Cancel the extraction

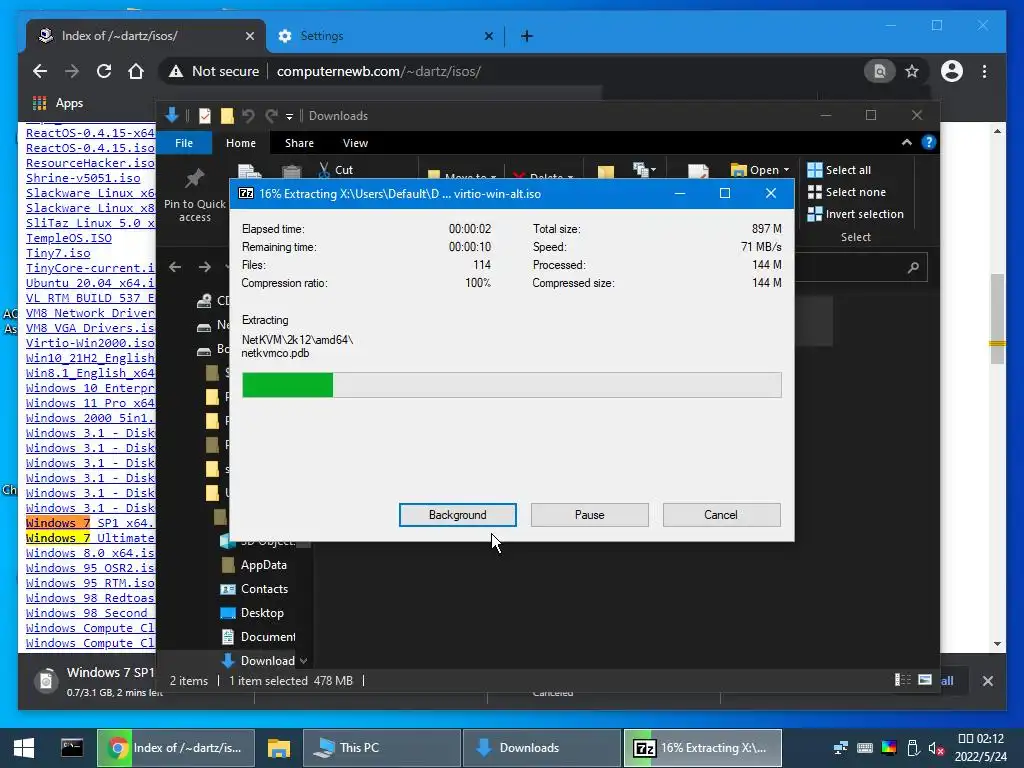(721, 515)
